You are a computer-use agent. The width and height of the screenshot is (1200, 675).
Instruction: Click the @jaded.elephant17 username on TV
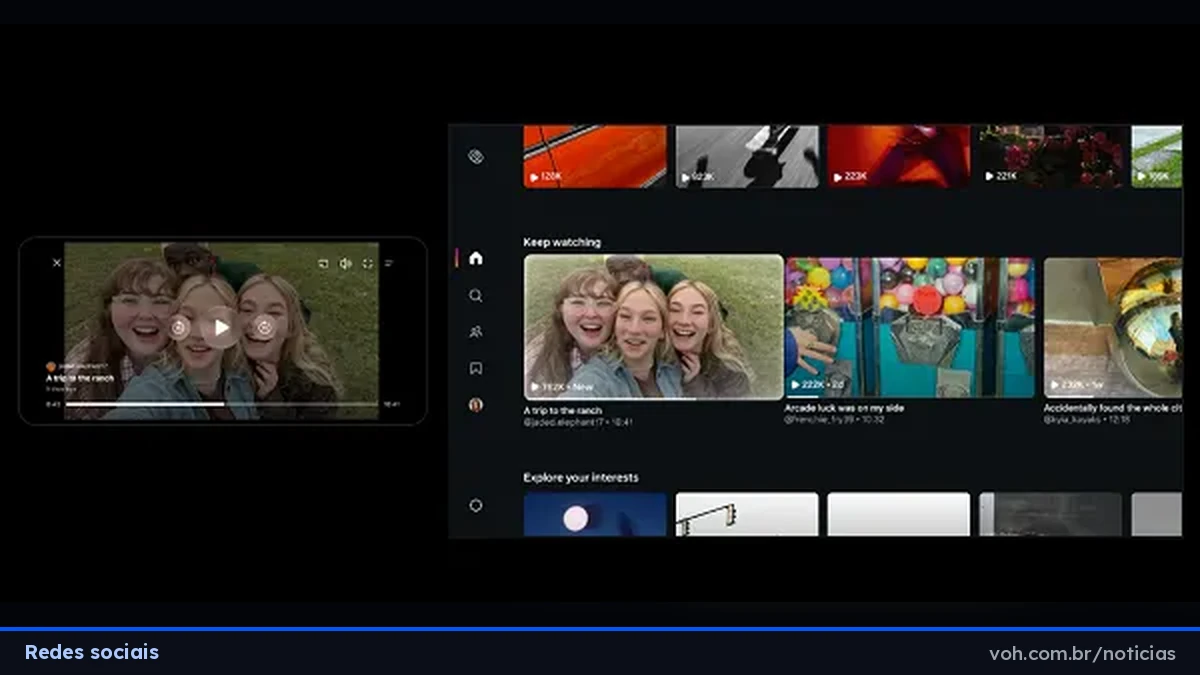pyautogui.click(x=562, y=423)
